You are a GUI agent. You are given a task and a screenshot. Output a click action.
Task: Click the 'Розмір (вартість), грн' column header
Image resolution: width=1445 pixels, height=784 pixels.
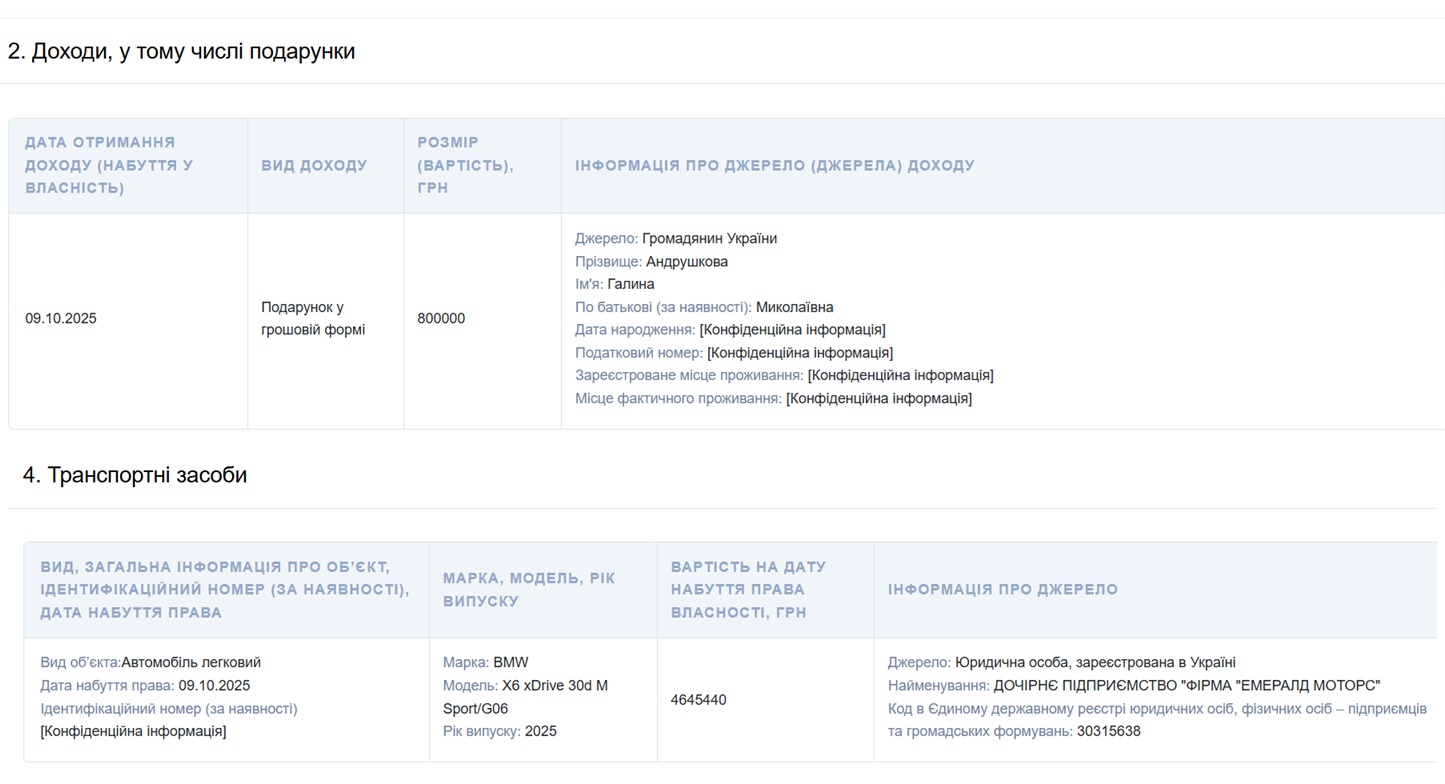[x=465, y=165]
